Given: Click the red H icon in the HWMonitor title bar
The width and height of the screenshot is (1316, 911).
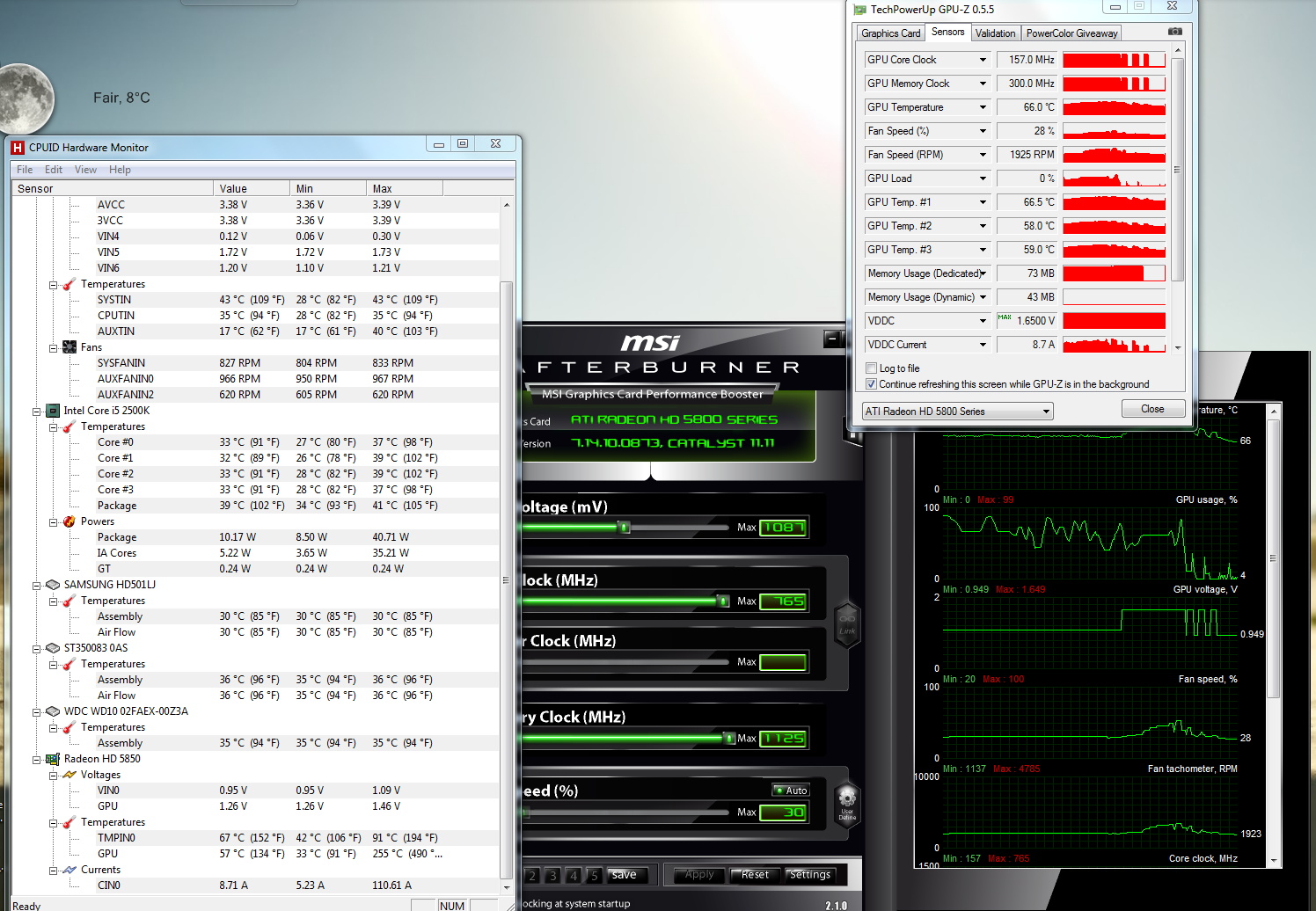Looking at the screenshot, I should point(18,148).
